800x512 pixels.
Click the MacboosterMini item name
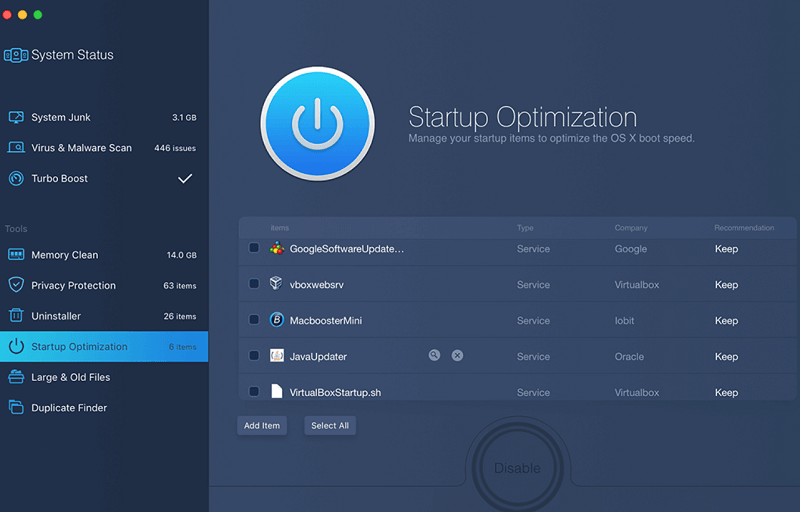pyautogui.click(x=326, y=320)
